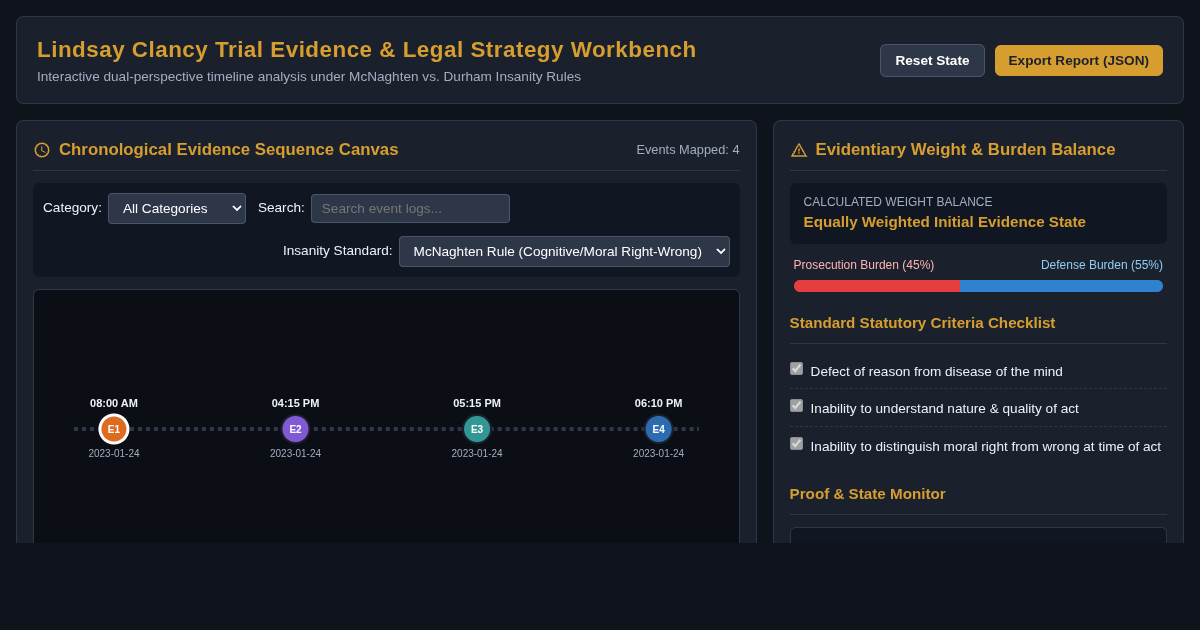Click the Prosecution Burden (45%) label
Image resolution: width=1200 pixels, height=630 pixels.
pyautogui.click(x=864, y=265)
